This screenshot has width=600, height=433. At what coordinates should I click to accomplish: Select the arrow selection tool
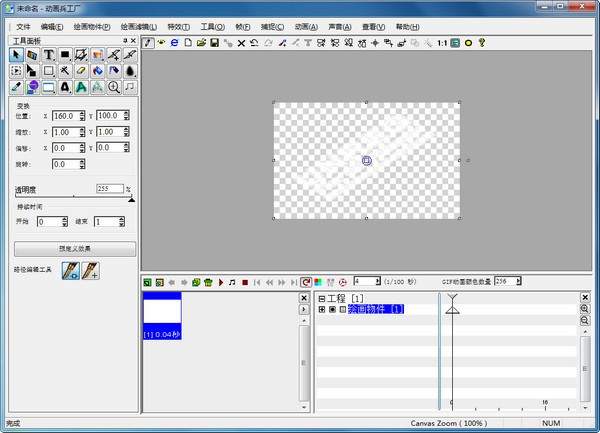17,55
